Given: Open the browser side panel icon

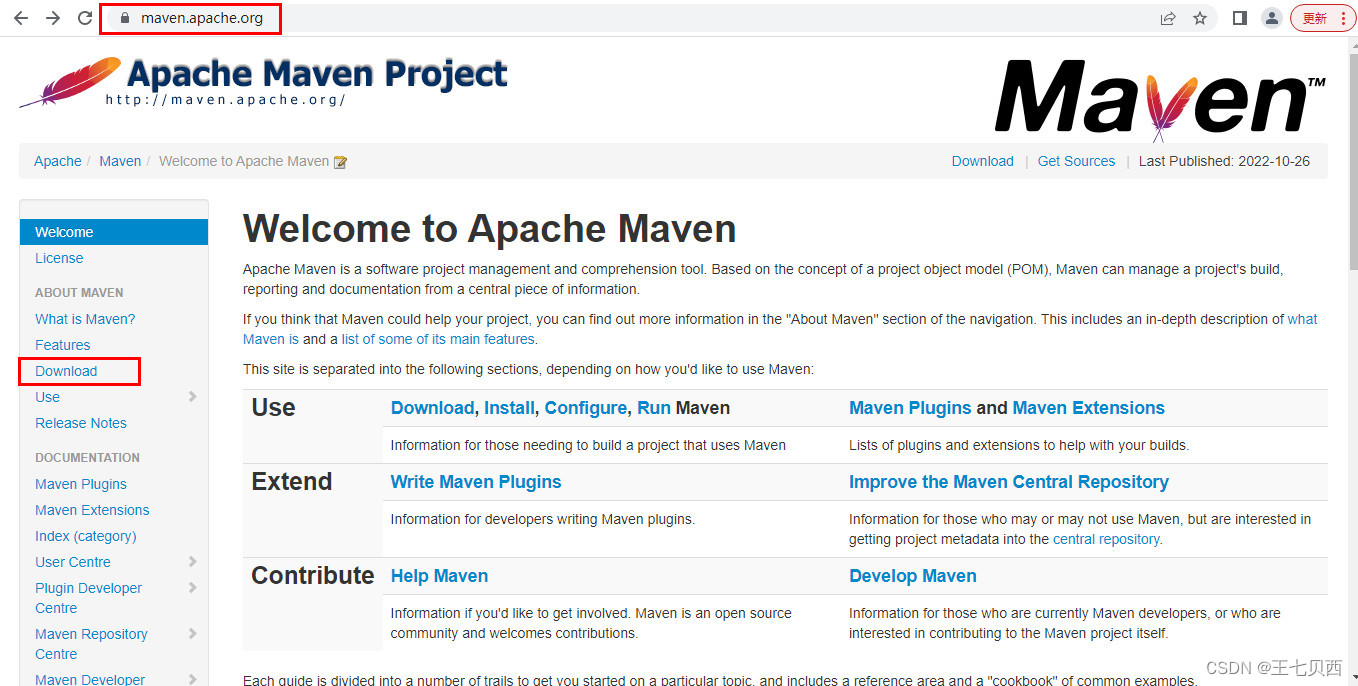Looking at the screenshot, I should 1240,18.
